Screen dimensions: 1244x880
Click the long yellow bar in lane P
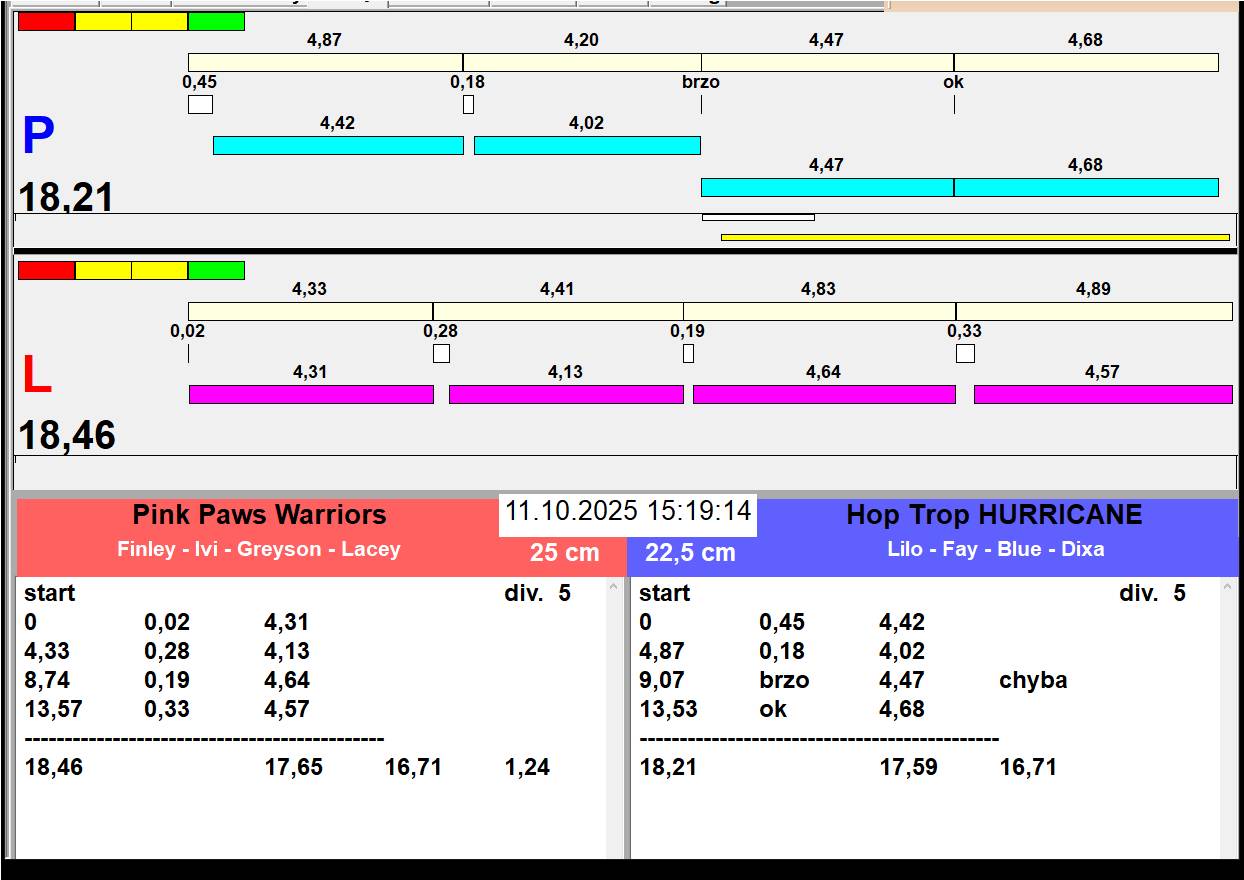975,237
